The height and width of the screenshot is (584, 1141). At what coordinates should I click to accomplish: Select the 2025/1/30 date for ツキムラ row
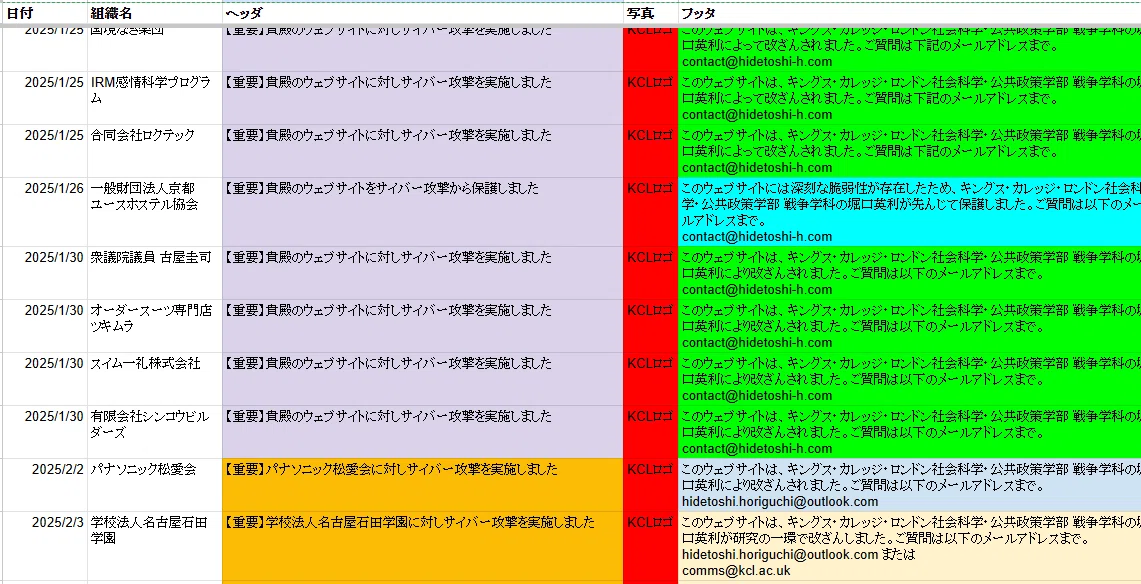44,327
